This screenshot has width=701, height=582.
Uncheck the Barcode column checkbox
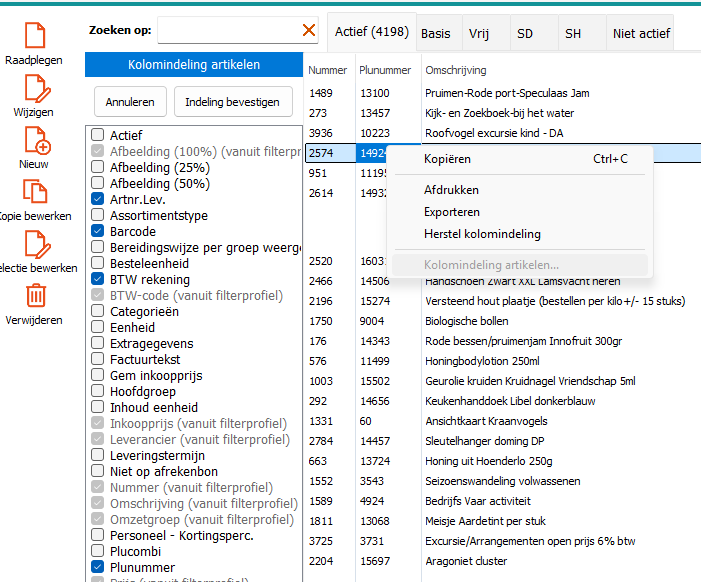pos(98,231)
